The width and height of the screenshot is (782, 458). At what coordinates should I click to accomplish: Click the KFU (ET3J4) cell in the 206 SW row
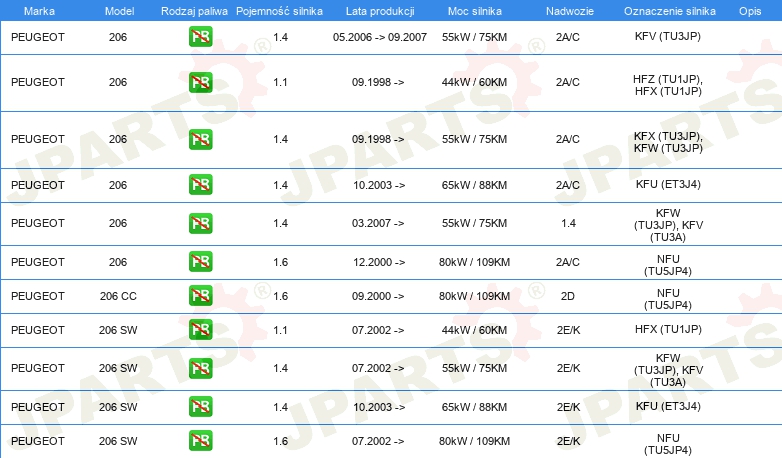click(x=668, y=407)
